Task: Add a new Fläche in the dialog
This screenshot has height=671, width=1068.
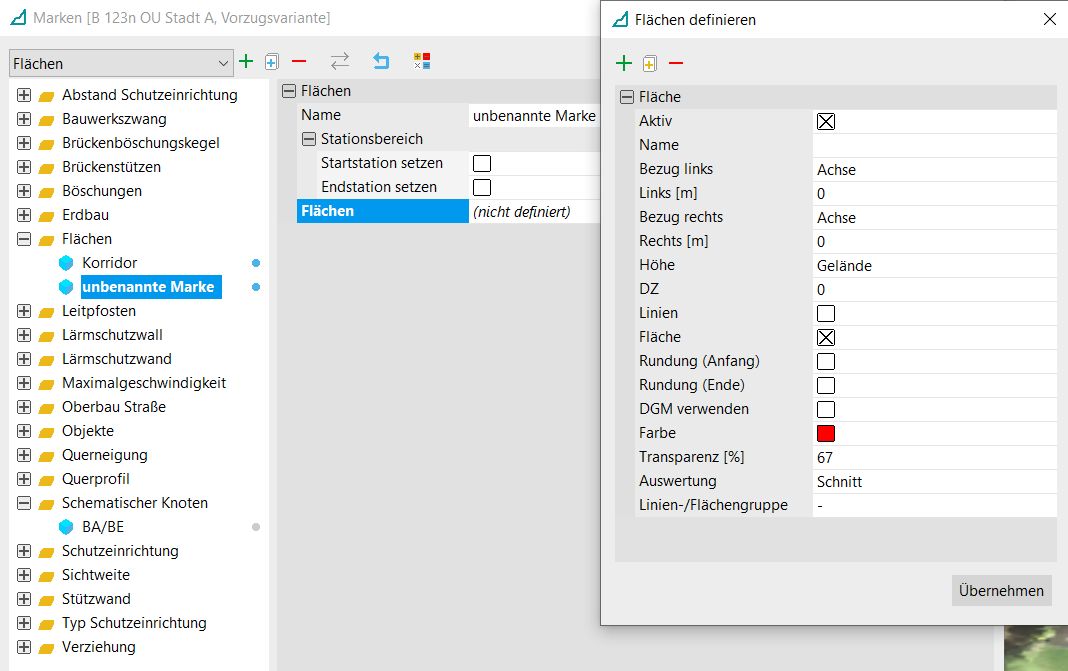Action: click(x=624, y=64)
